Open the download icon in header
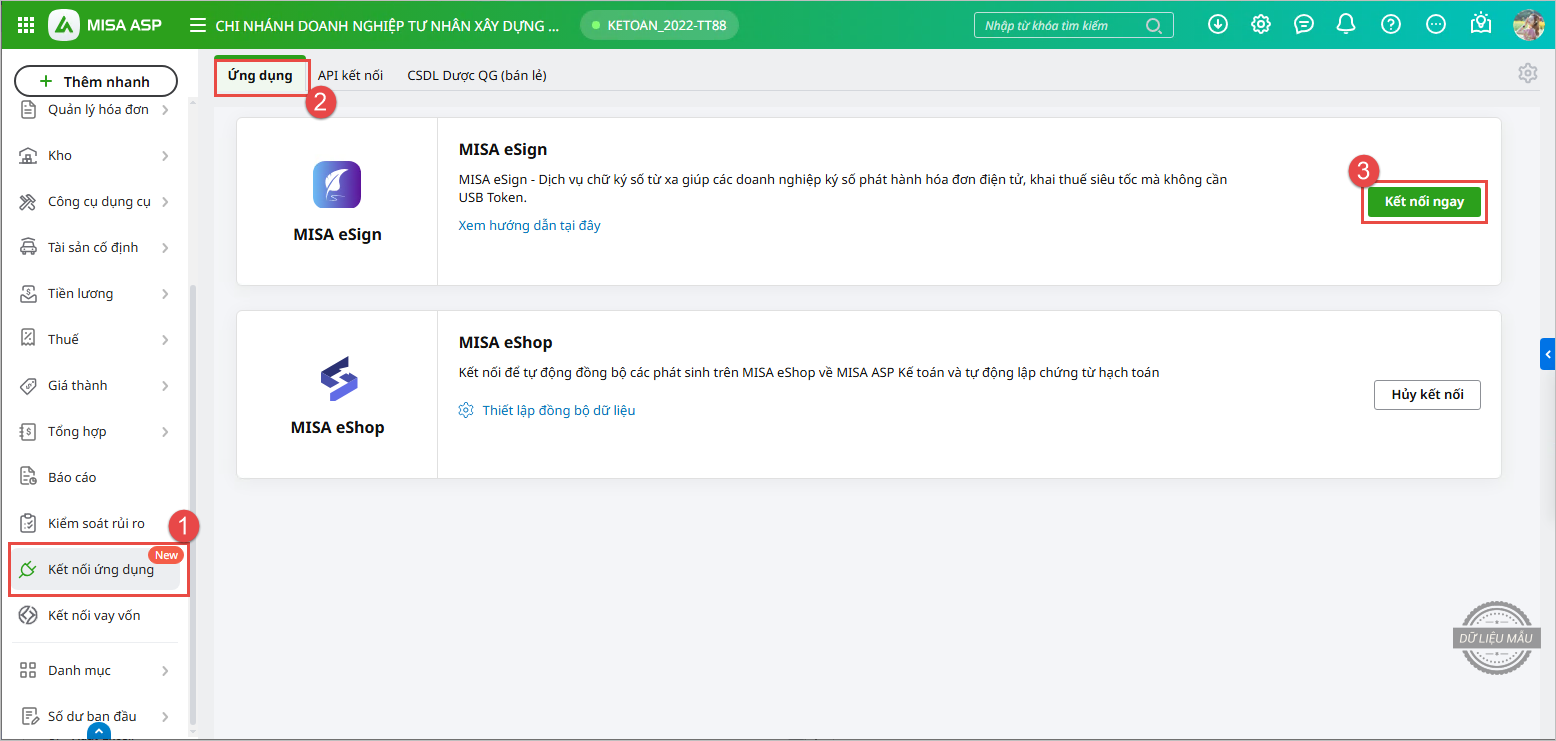Image resolution: width=1556 pixels, height=741 pixels. click(1218, 25)
